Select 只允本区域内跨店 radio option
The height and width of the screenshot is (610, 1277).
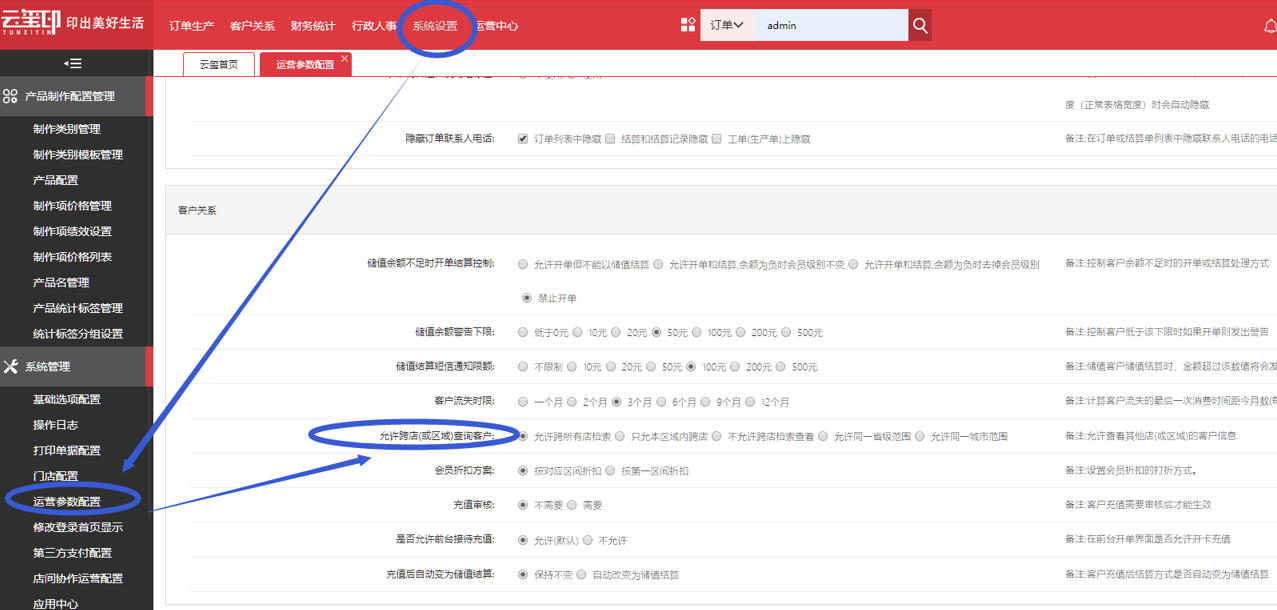point(620,436)
